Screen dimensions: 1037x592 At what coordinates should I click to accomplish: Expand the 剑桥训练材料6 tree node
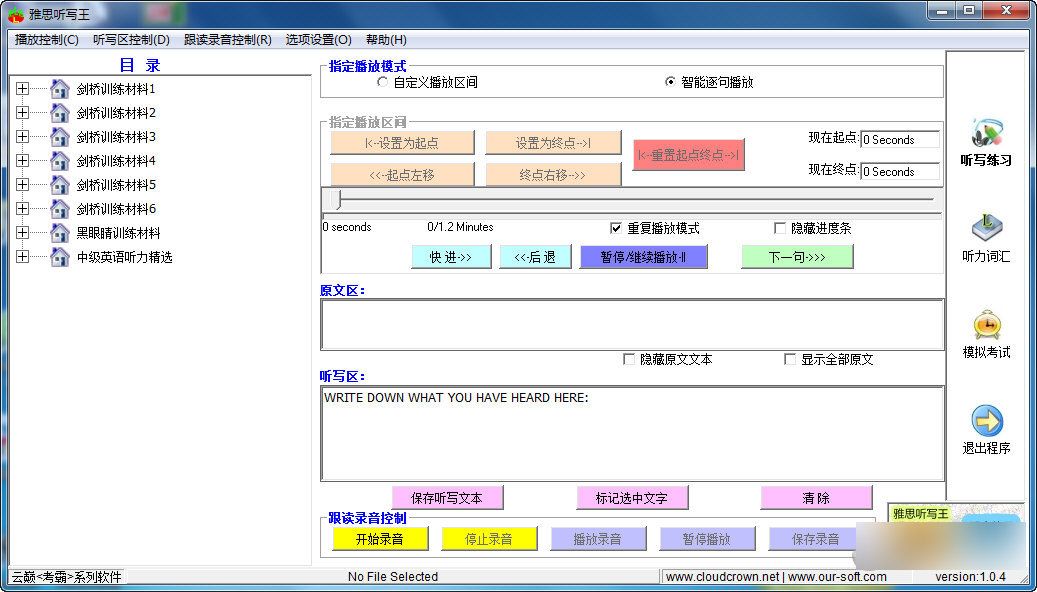[x=23, y=209]
